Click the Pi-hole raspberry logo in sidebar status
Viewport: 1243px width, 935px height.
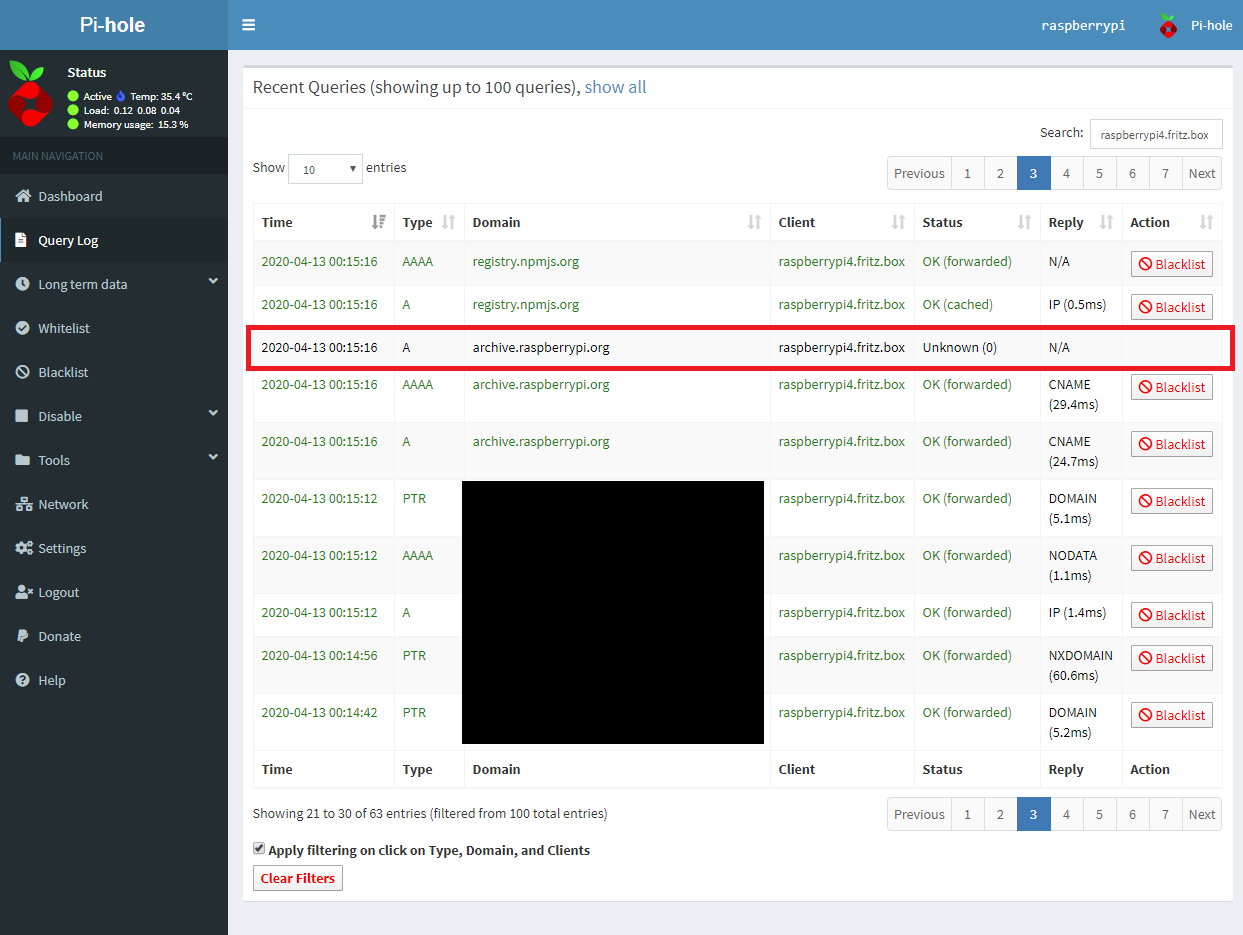pyautogui.click(x=29, y=94)
